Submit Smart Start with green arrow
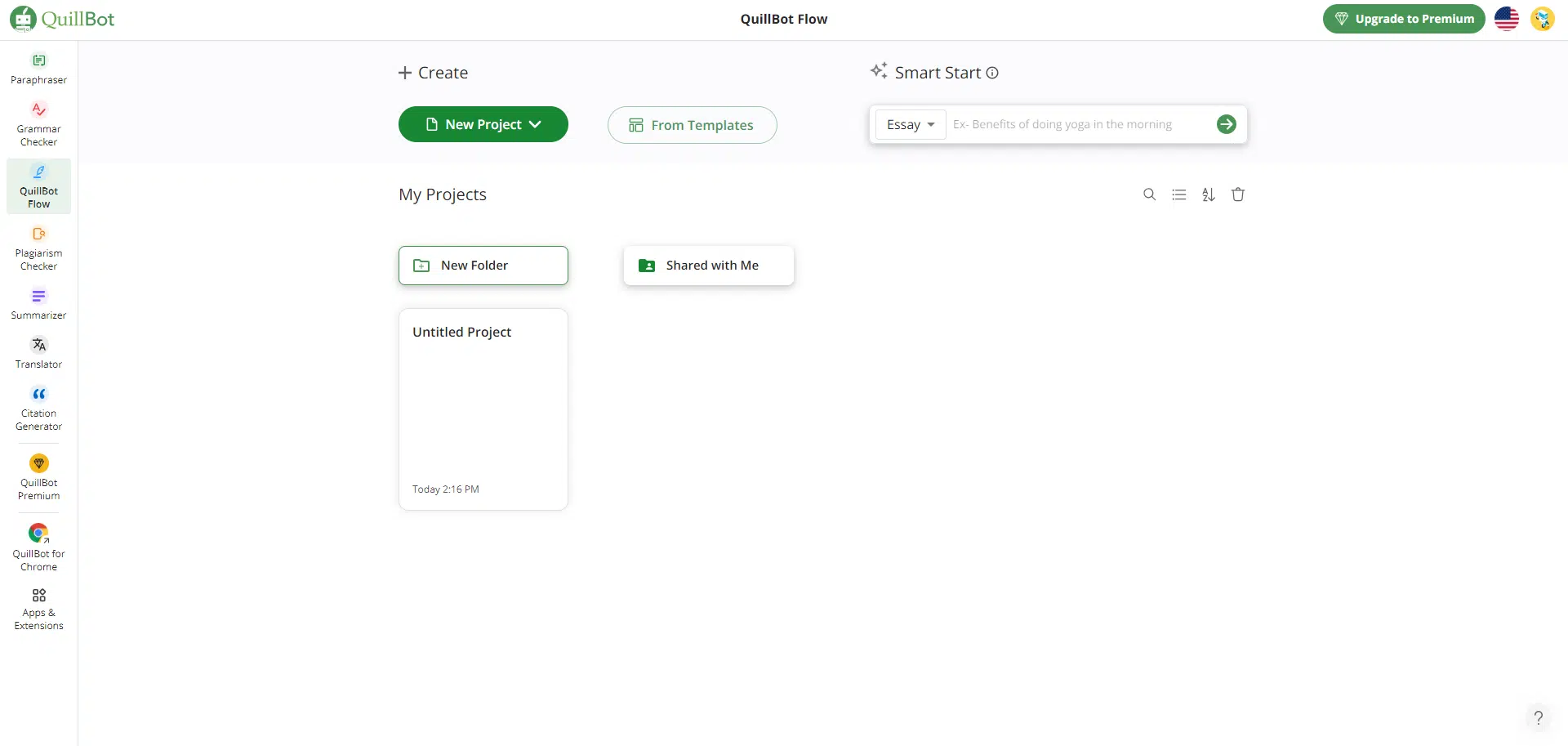Image resolution: width=1568 pixels, height=746 pixels. point(1226,124)
